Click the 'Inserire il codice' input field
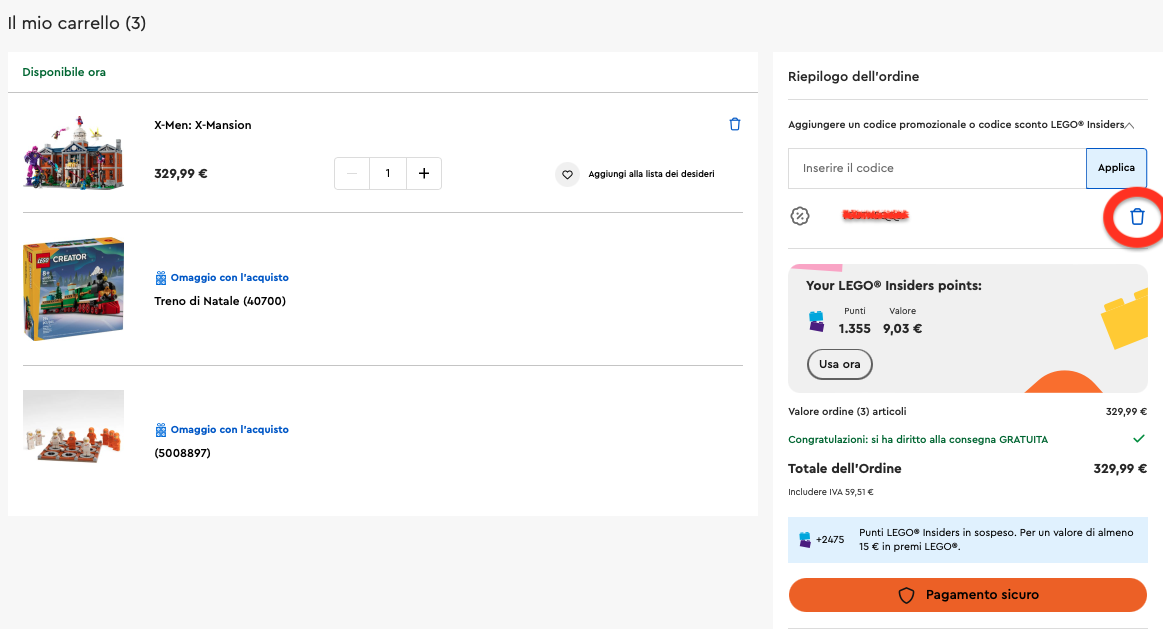This screenshot has height=629, width=1163. click(x=938, y=168)
